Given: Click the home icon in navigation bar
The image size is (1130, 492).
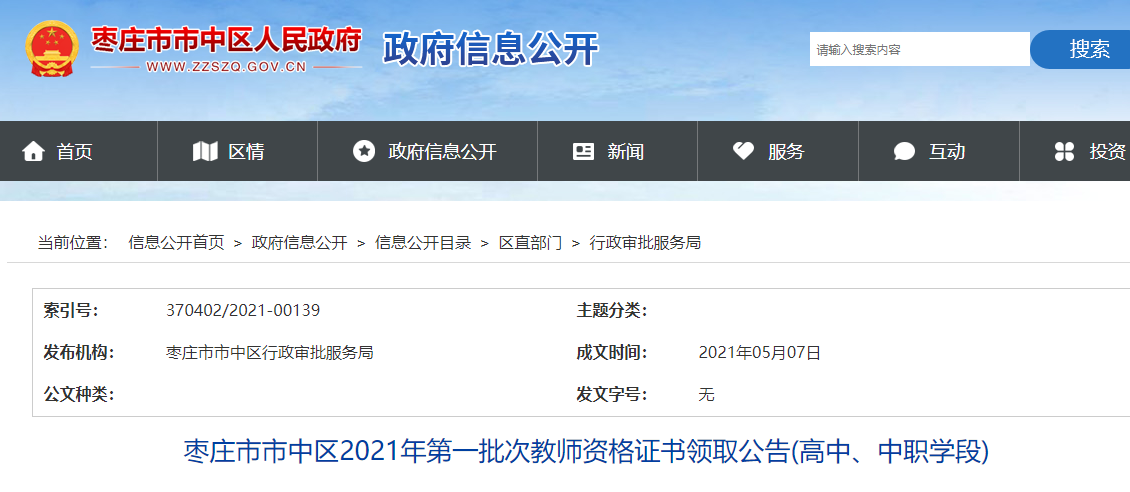Looking at the screenshot, I should (x=33, y=151).
